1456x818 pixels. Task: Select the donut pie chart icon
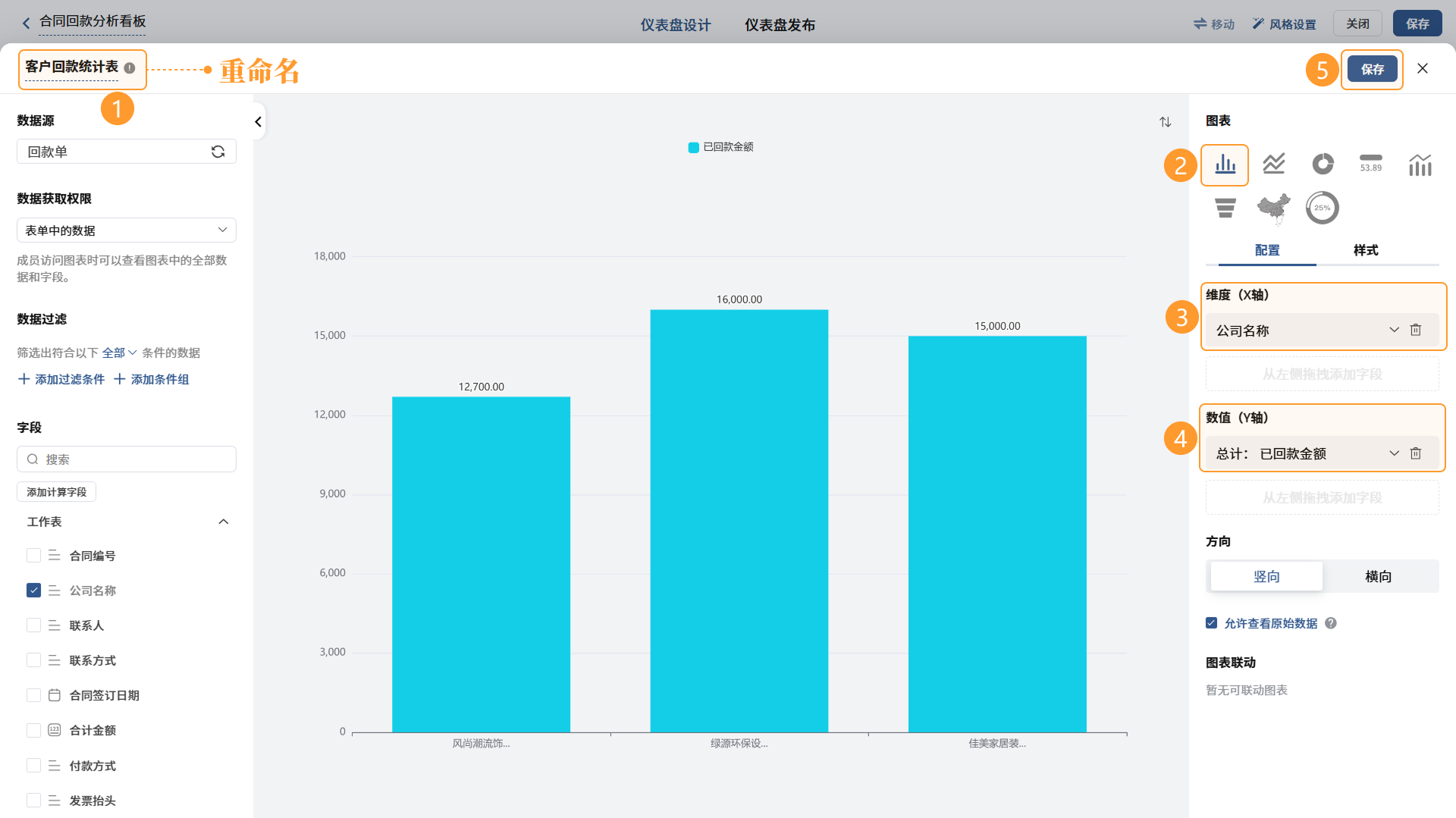[x=1323, y=164]
